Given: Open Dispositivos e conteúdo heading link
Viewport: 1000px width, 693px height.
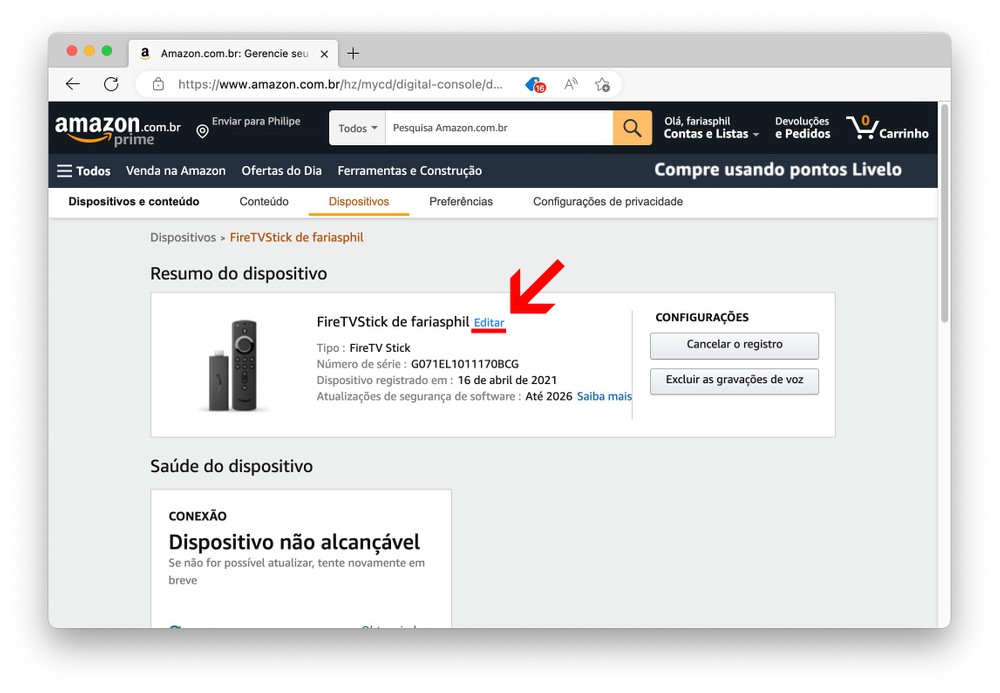Looking at the screenshot, I should 134,201.
